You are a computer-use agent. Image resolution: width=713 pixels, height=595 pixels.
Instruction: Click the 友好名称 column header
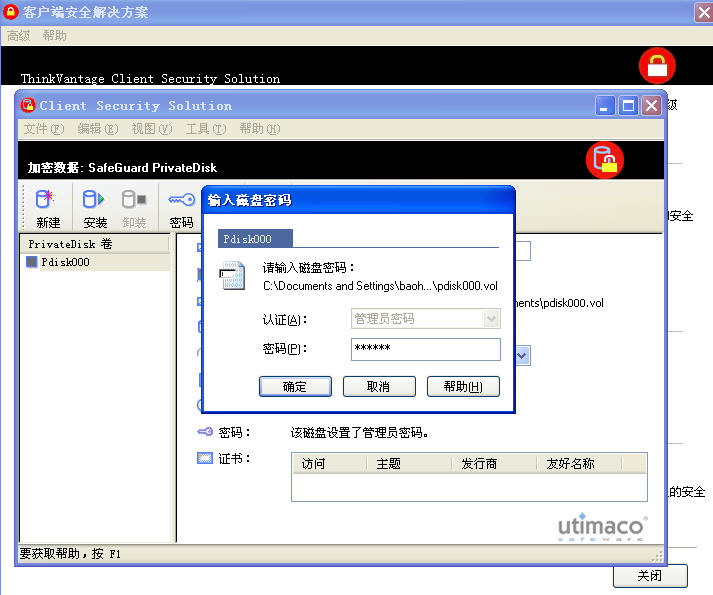tap(579, 464)
